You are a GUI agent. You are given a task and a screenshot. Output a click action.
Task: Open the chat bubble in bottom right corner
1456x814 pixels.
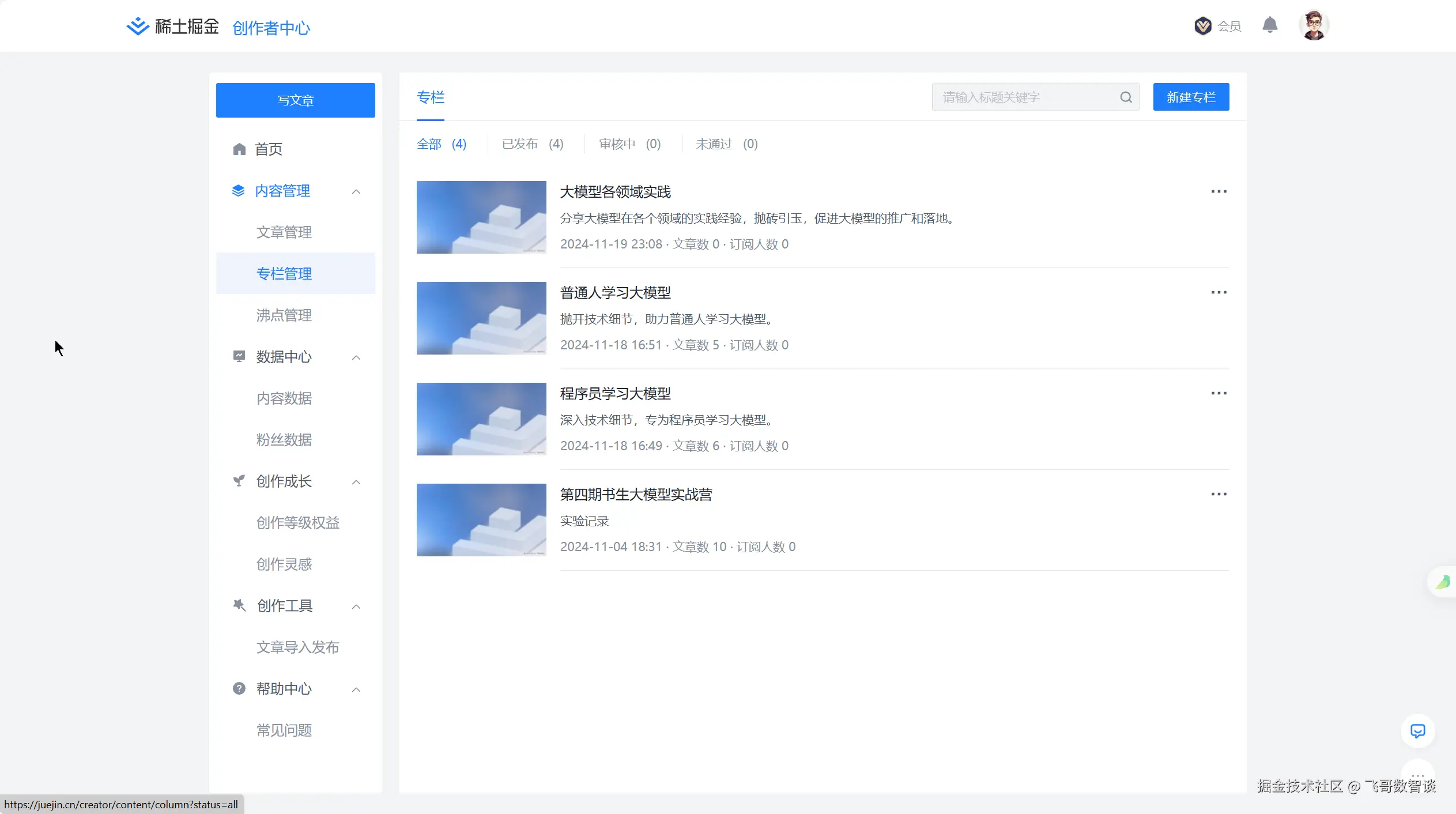tap(1417, 730)
